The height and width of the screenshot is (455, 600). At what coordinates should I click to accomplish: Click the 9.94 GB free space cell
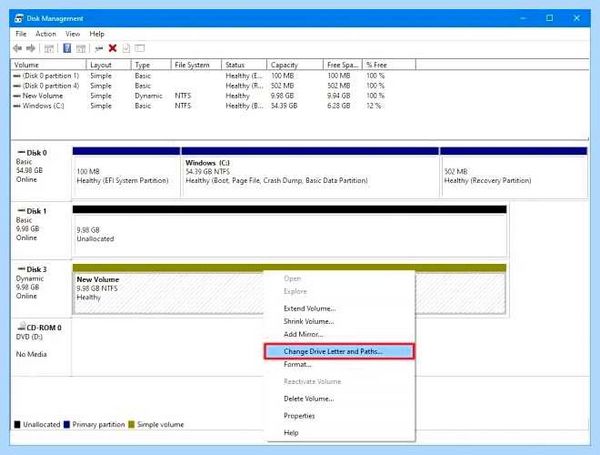(339, 96)
